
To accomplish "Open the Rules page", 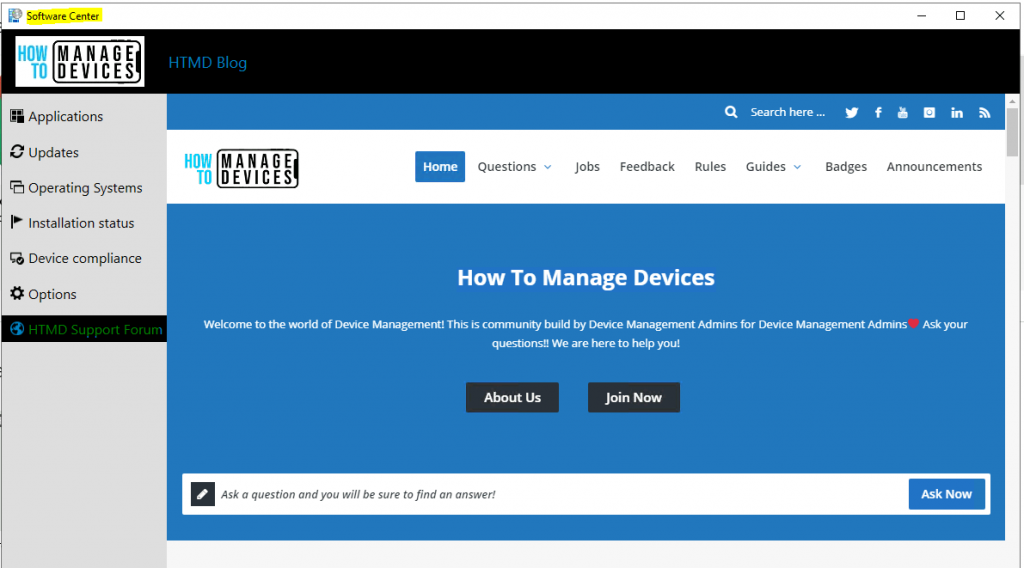I will click(710, 166).
